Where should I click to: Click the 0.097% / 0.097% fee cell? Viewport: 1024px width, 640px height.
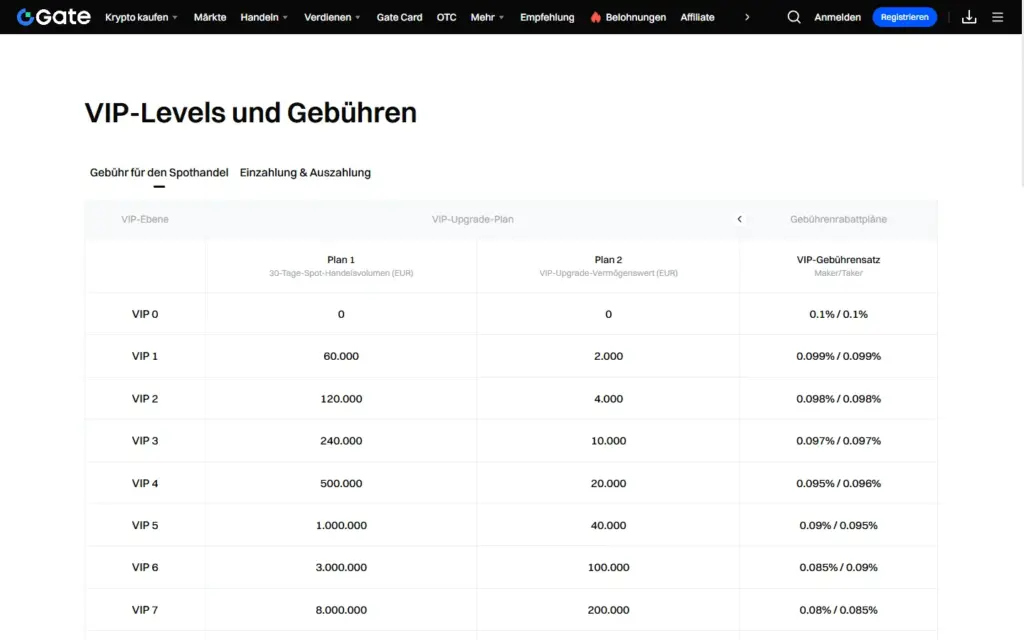[x=838, y=441]
